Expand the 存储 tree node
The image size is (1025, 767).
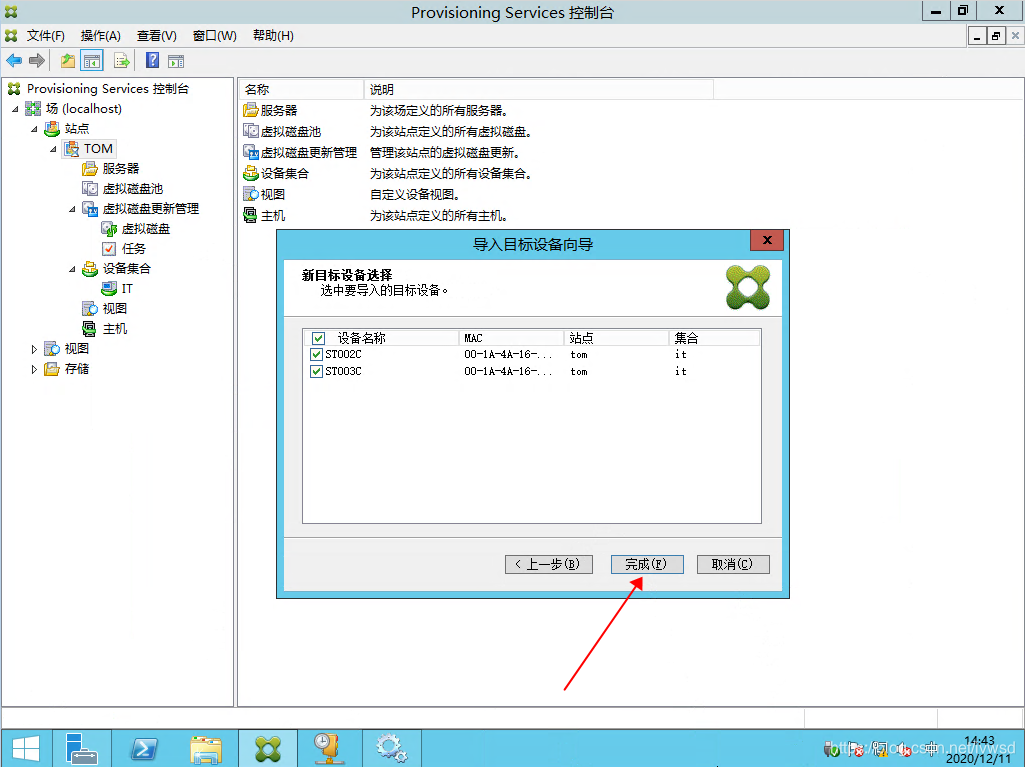(x=34, y=369)
